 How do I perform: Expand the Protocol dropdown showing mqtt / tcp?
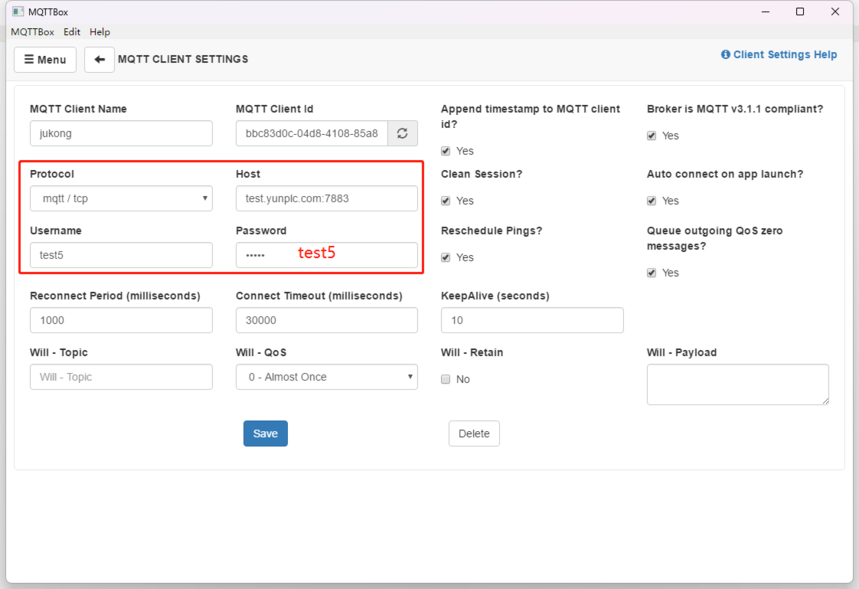point(121,198)
